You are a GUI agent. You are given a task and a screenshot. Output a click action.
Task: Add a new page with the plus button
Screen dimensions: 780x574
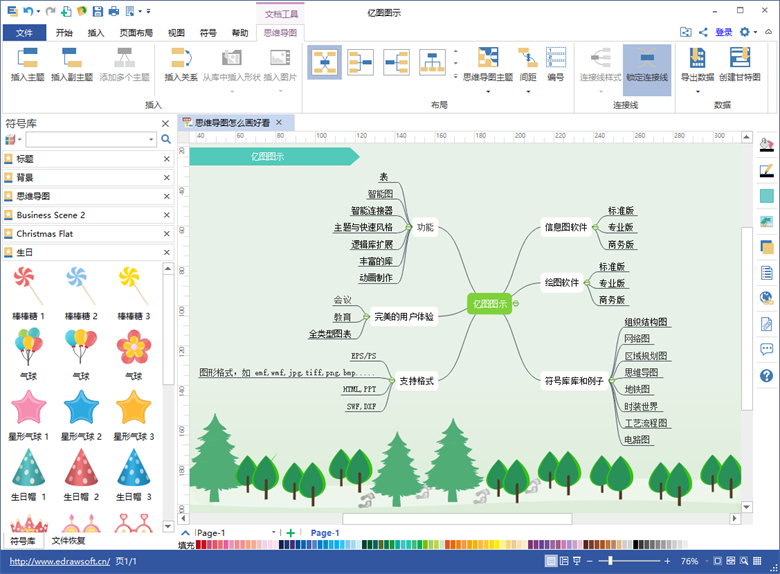click(291, 533)
